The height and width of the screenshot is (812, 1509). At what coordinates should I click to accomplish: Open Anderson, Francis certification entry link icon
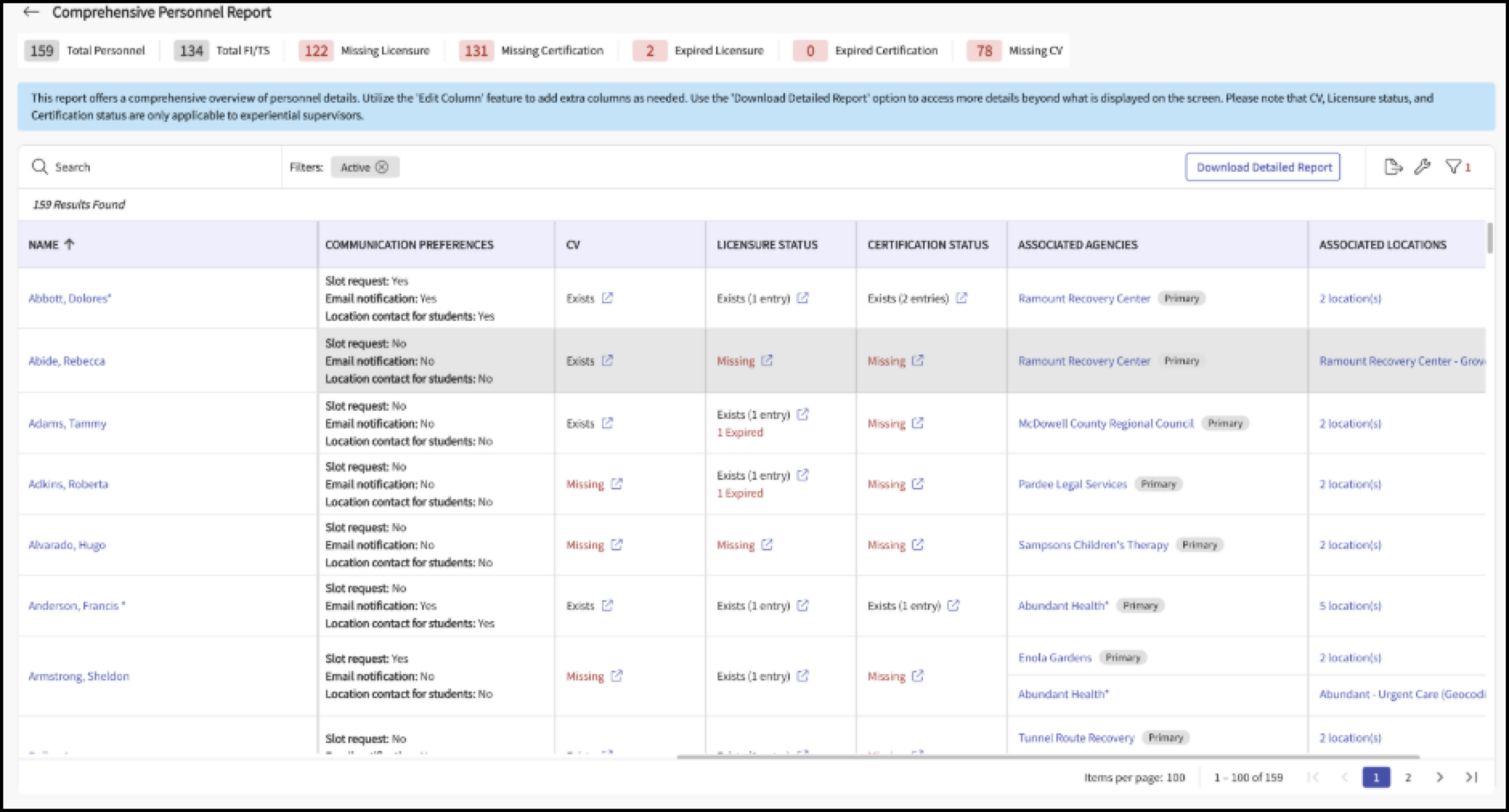click(x=953, y=605)
